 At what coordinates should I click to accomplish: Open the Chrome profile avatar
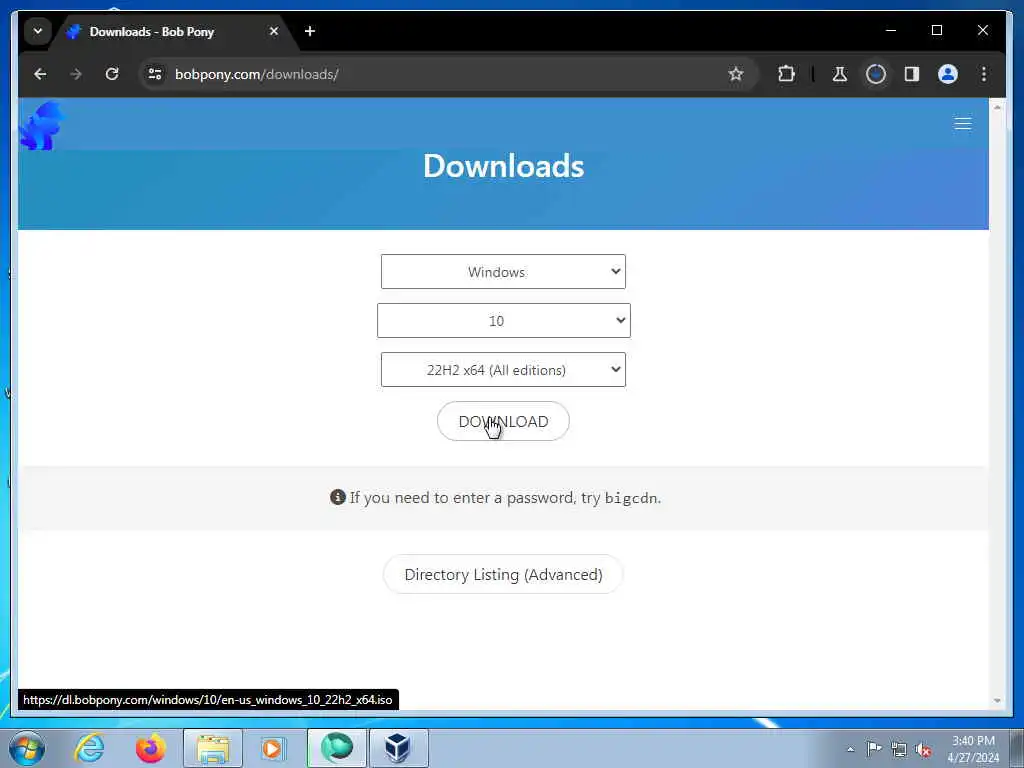click(x=948, y=74)
